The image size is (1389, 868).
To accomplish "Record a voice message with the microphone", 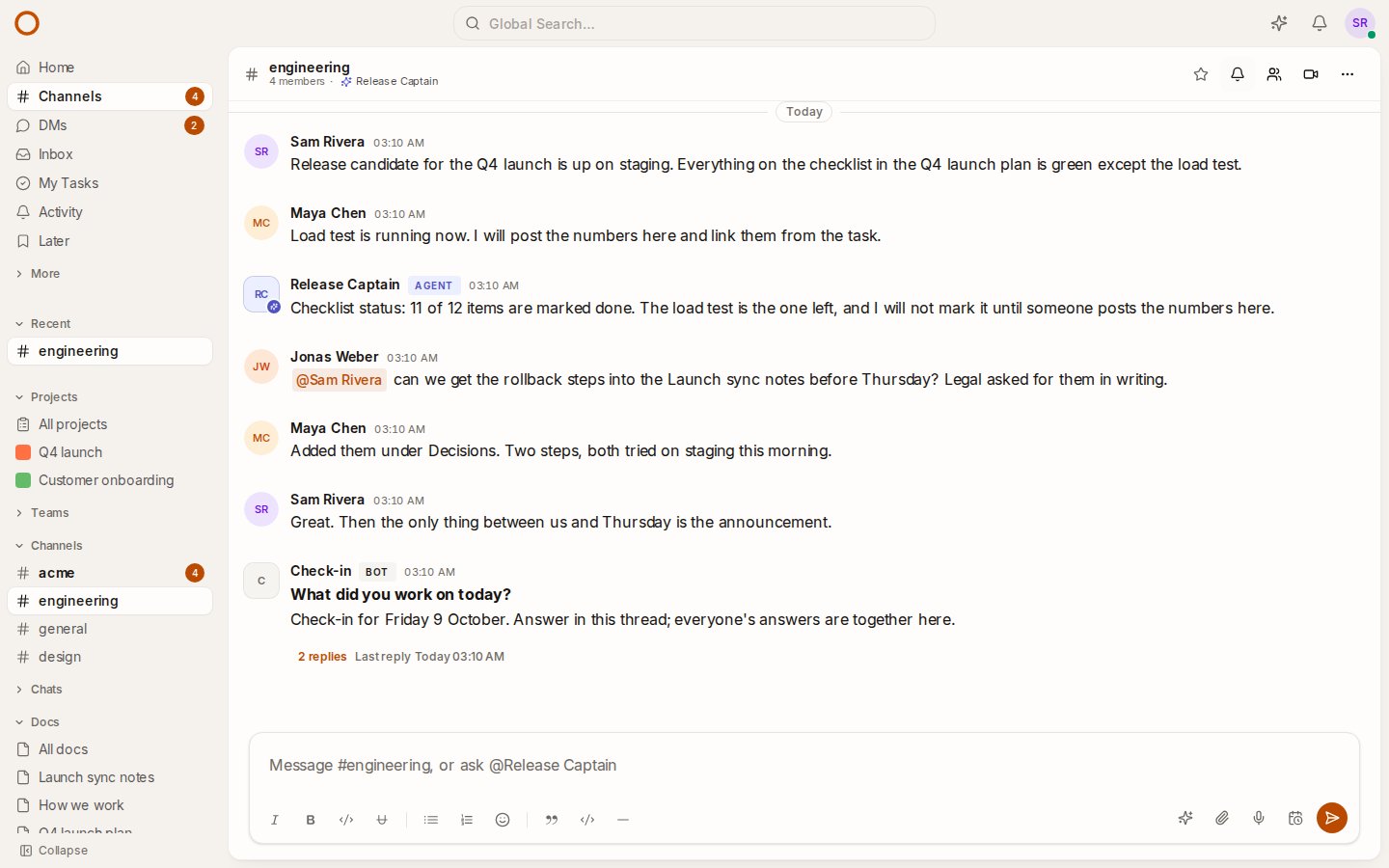I will pos(1259,818).
